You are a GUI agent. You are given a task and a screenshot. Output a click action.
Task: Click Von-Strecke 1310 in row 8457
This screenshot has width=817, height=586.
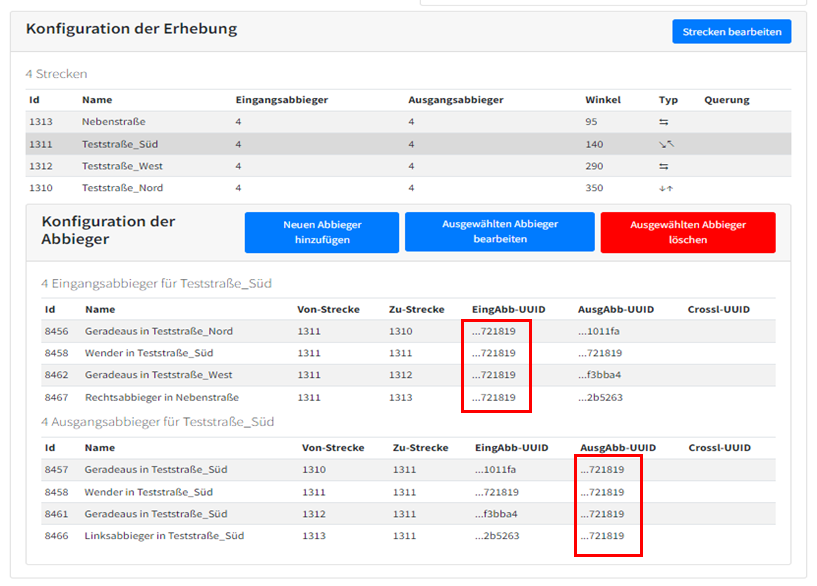pos(314,470)
